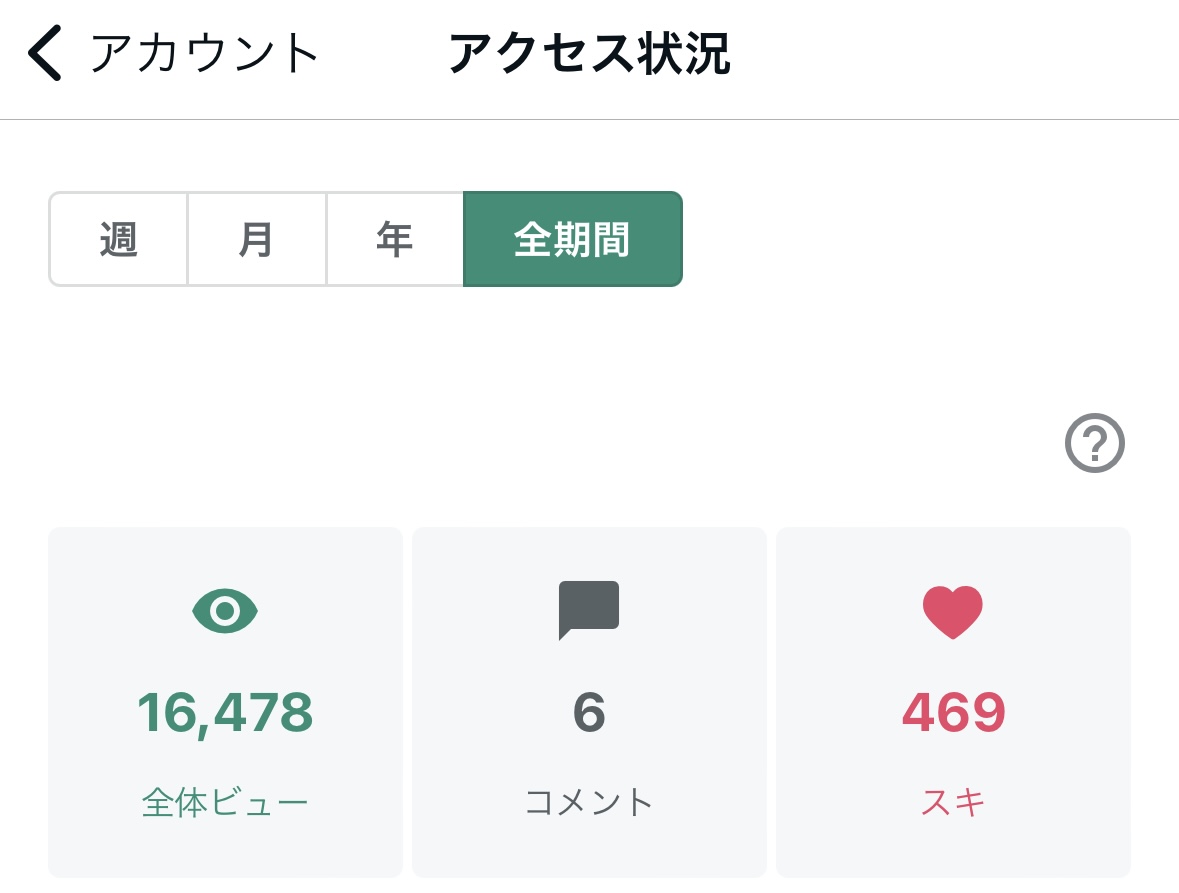Click the comment count number 6
Screen dimensions: 1179x893
click(589, 713)
